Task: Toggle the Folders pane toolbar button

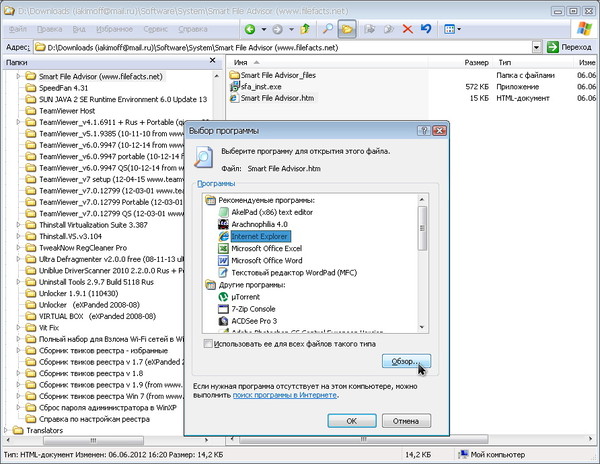Action: point(347,29)
